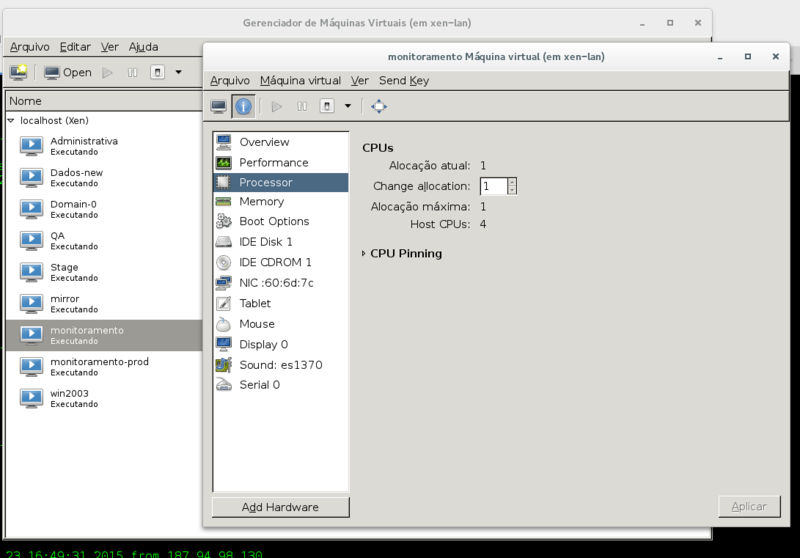Screen dimensions: 800x558
Task: Click Shutdown icon in monitoramento window toolbar
Action: click(327, 106)
